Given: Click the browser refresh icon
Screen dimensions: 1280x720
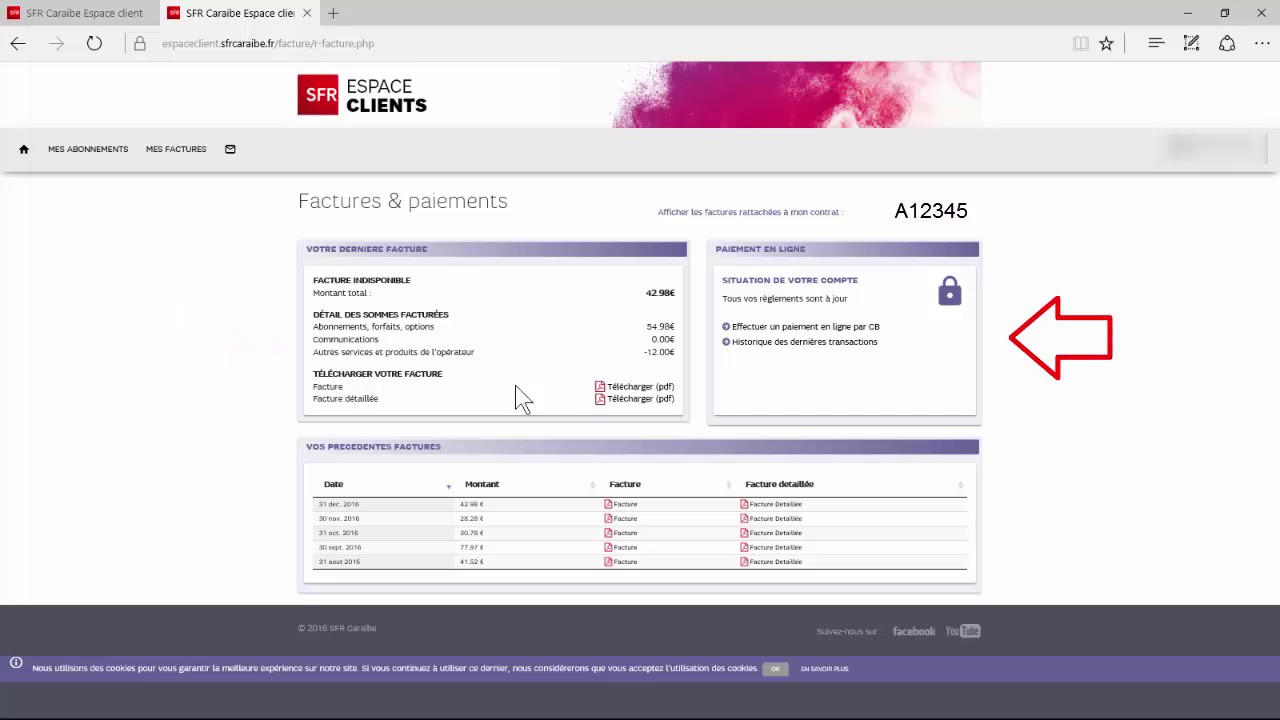Looking at the screenshot, I should tap(93, 43).
